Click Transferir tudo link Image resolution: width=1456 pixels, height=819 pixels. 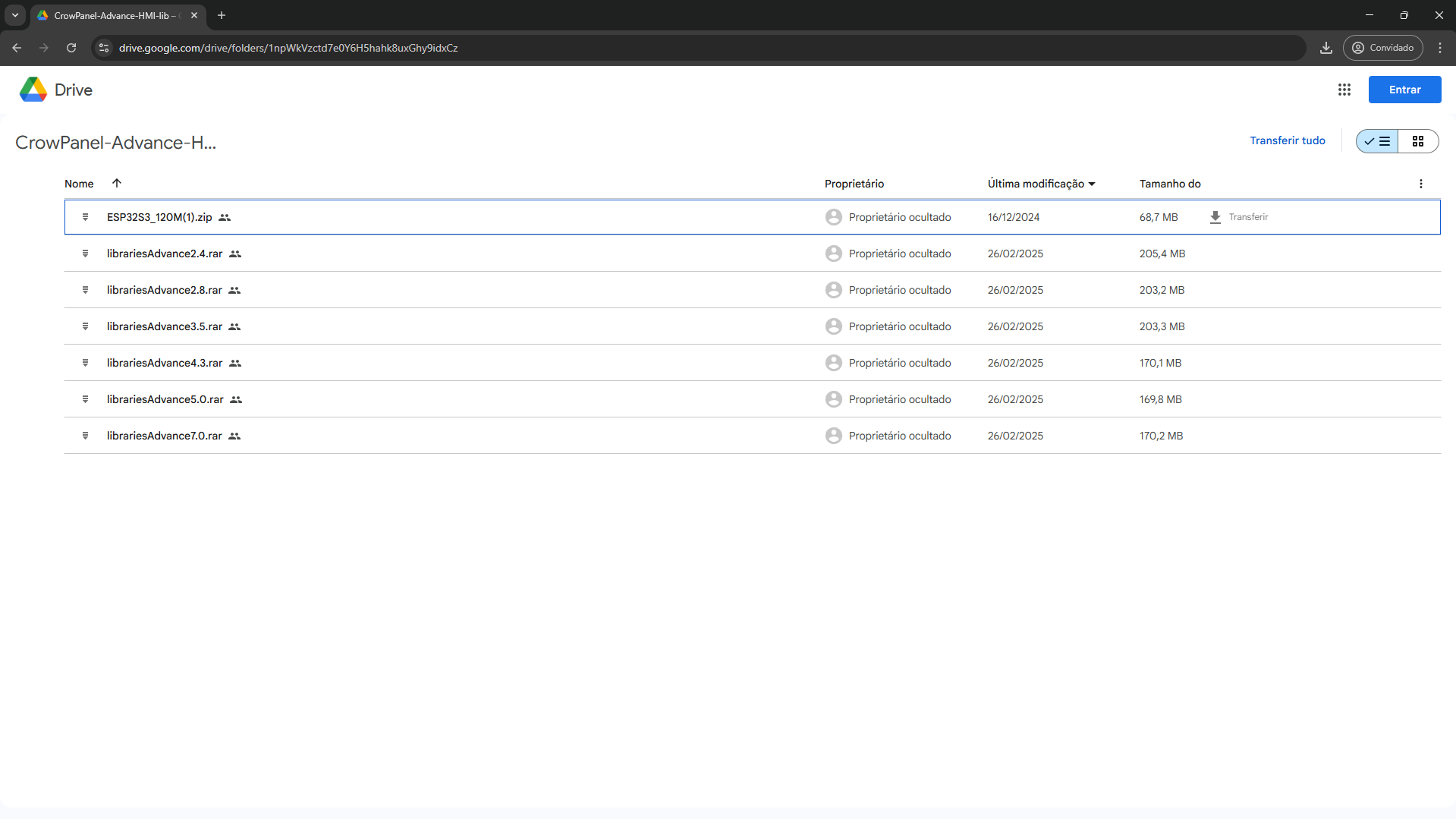coord(1288,140)
